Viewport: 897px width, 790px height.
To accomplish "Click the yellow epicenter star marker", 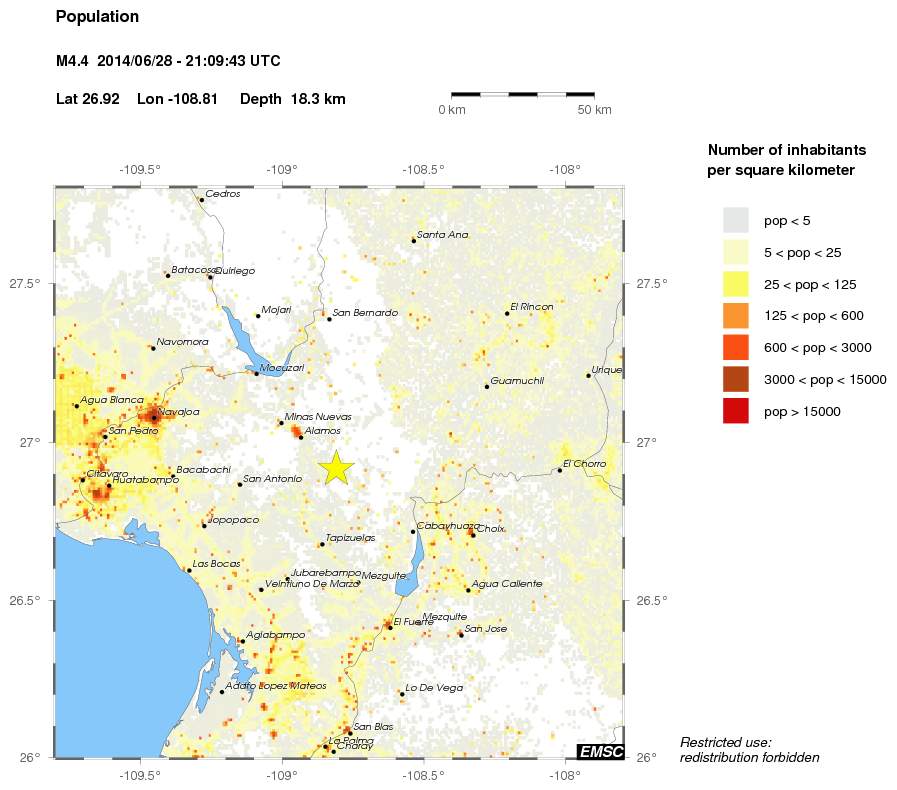I will 337,466.
